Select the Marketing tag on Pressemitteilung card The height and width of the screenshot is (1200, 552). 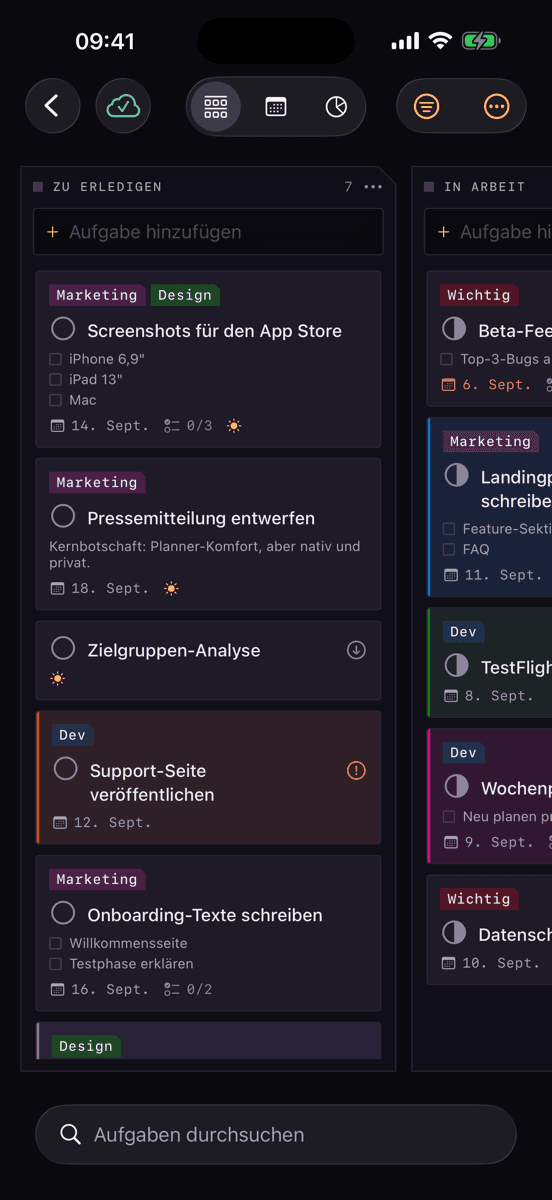pyautogui.click(x=97, y=482)
